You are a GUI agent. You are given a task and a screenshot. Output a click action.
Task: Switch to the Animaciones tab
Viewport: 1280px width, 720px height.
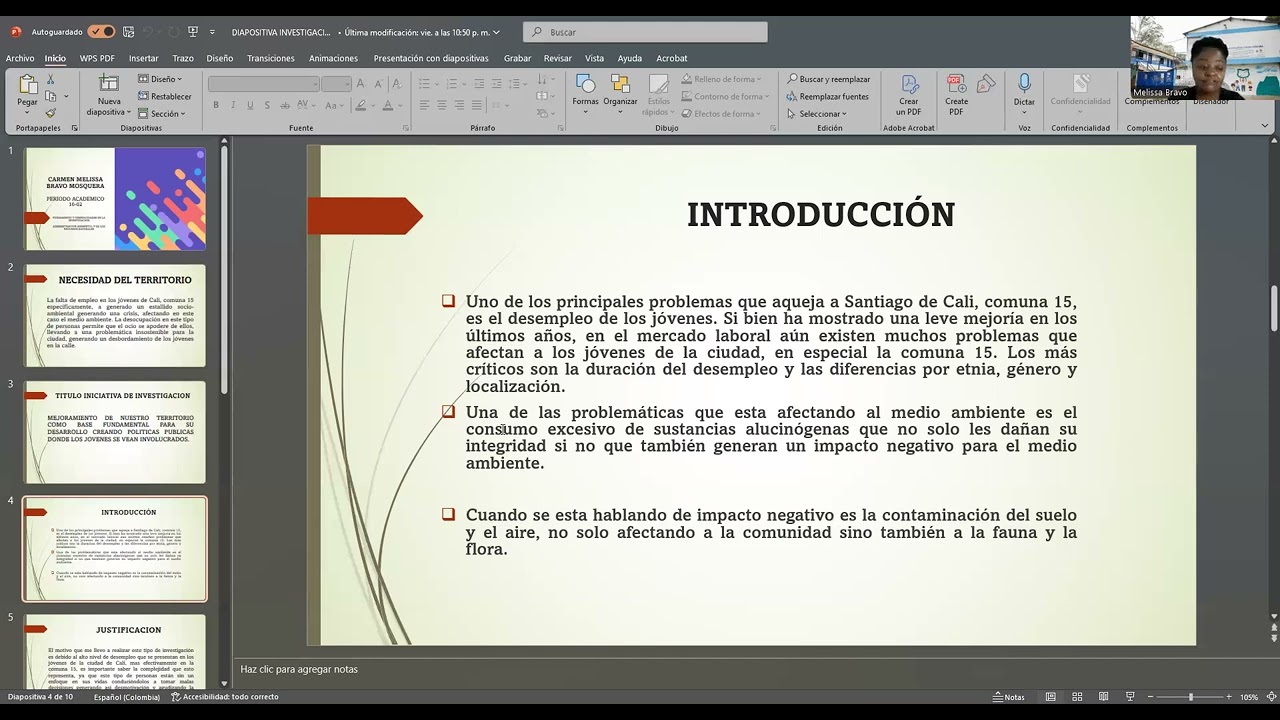click(333, 58)
